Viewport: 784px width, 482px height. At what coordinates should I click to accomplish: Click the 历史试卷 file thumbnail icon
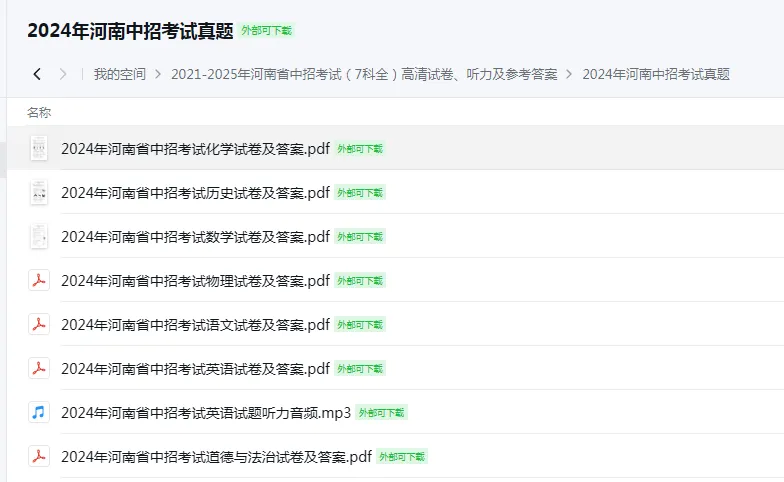(x=38, y=192)
